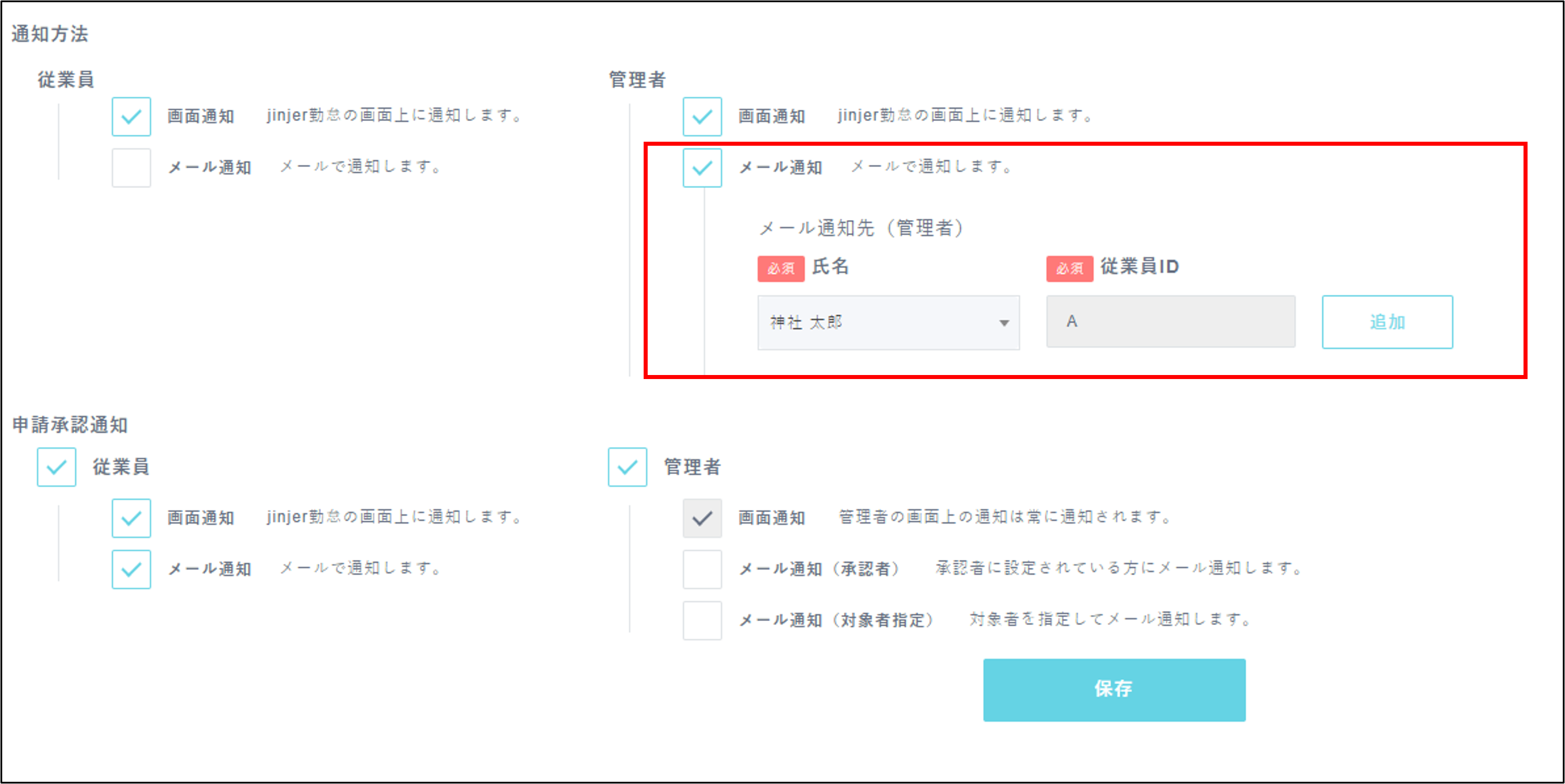Click the 追加 button
Image resolution: width=1565 pixels, height=784 pixels.
click(1387, 322)
